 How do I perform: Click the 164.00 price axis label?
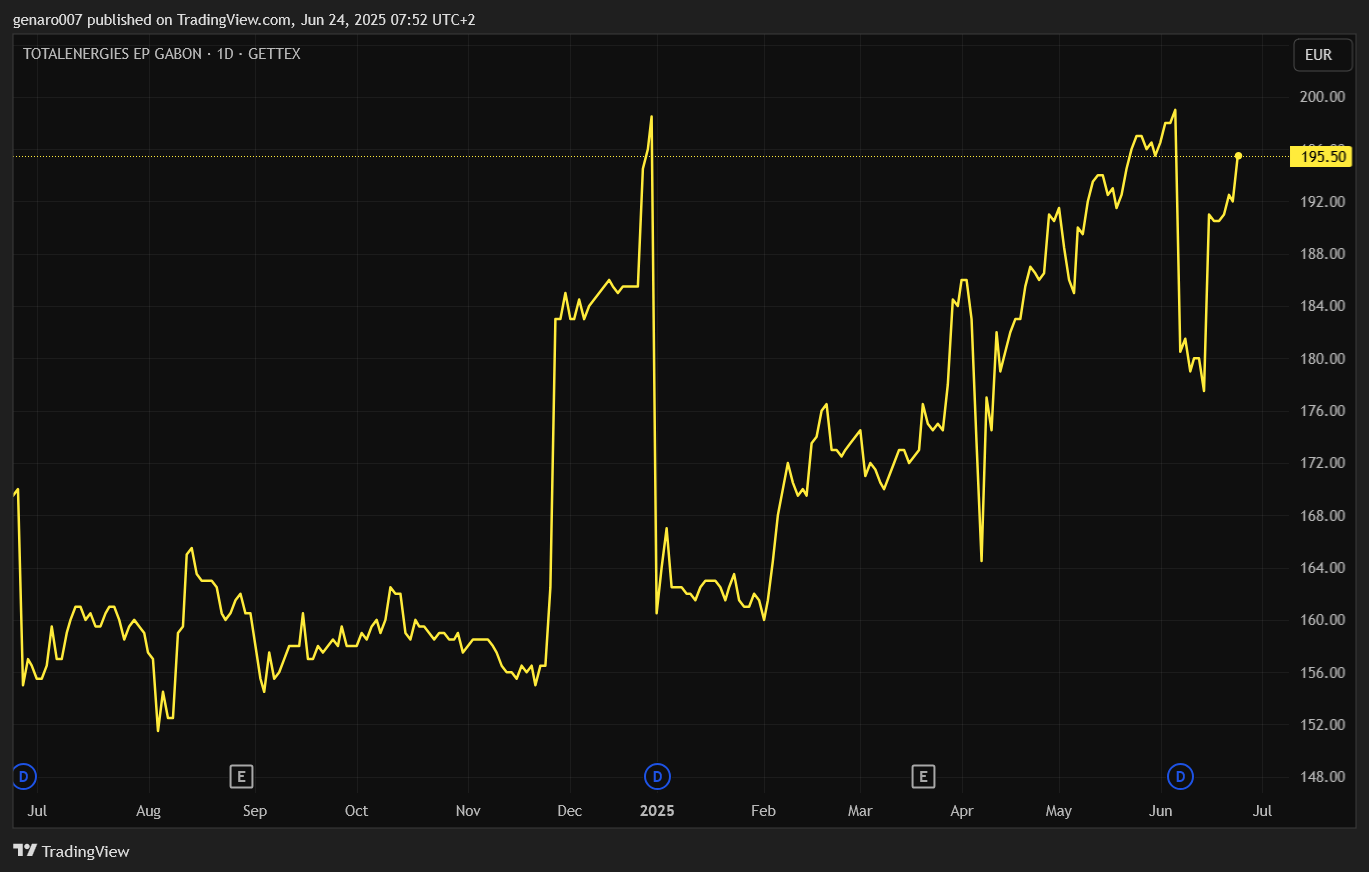click(x=1322, y=568)
